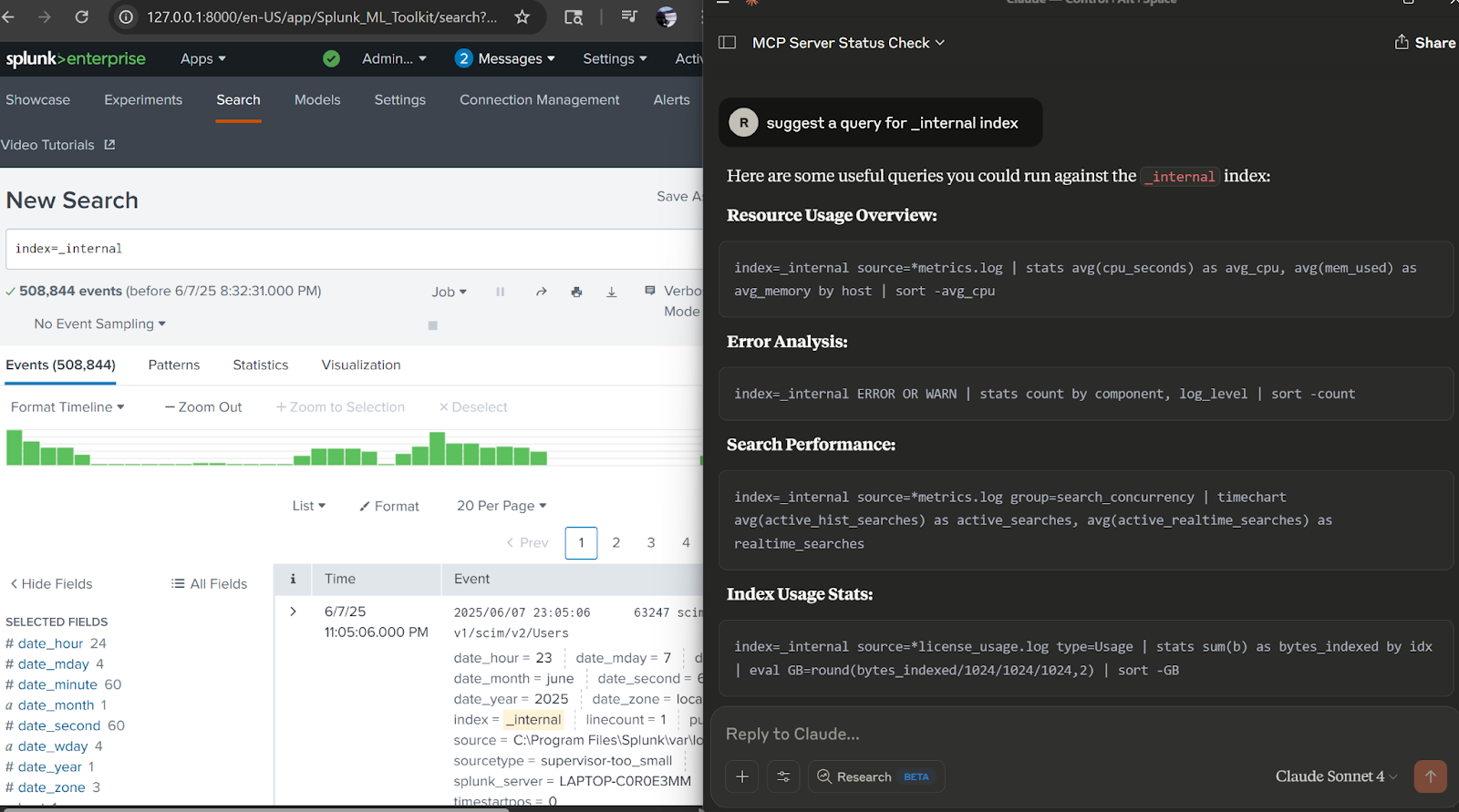Viewport: 1459px width, 812px height.
Task: Click the browser back arrow
Action: pyautogui.click(x=8, y=16)
